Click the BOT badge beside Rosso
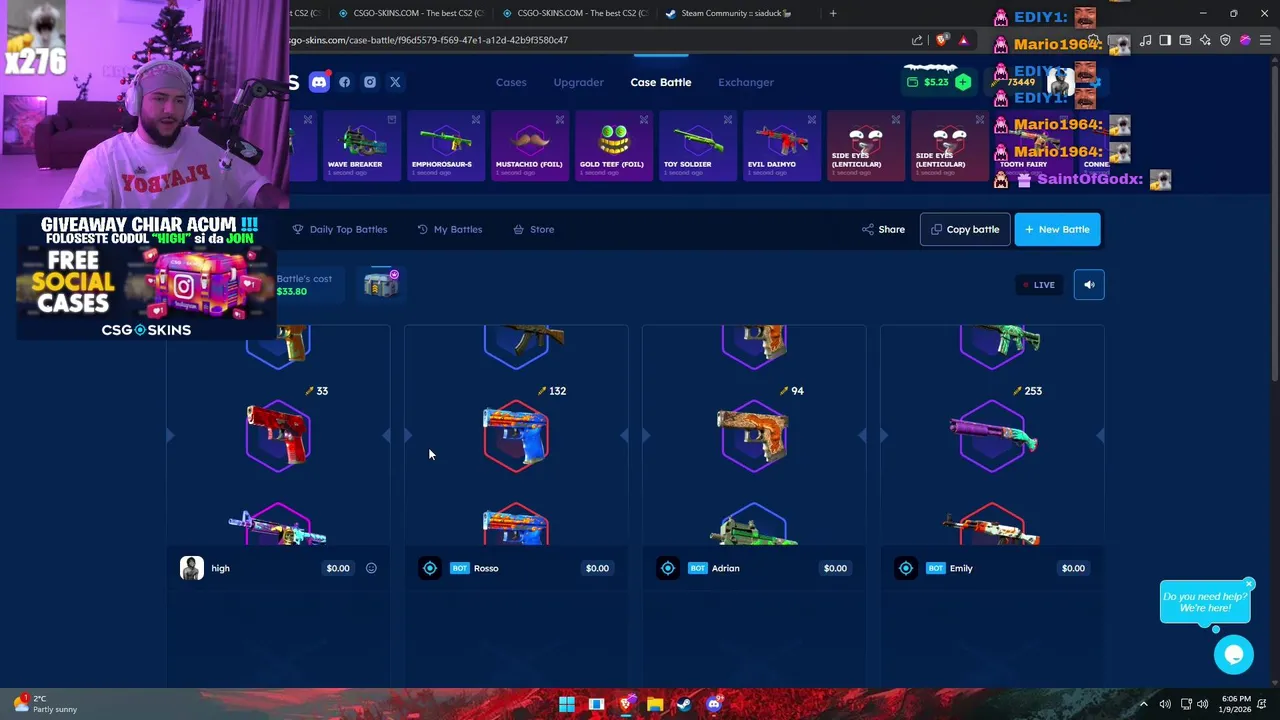This screenshot has height=720, width=1280. click(x=460, y=568)
